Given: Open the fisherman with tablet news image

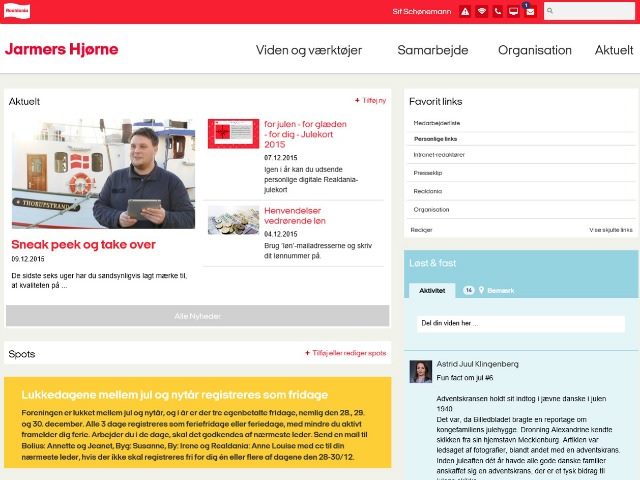Looking at the screenshot, I should tap(103, 174).
